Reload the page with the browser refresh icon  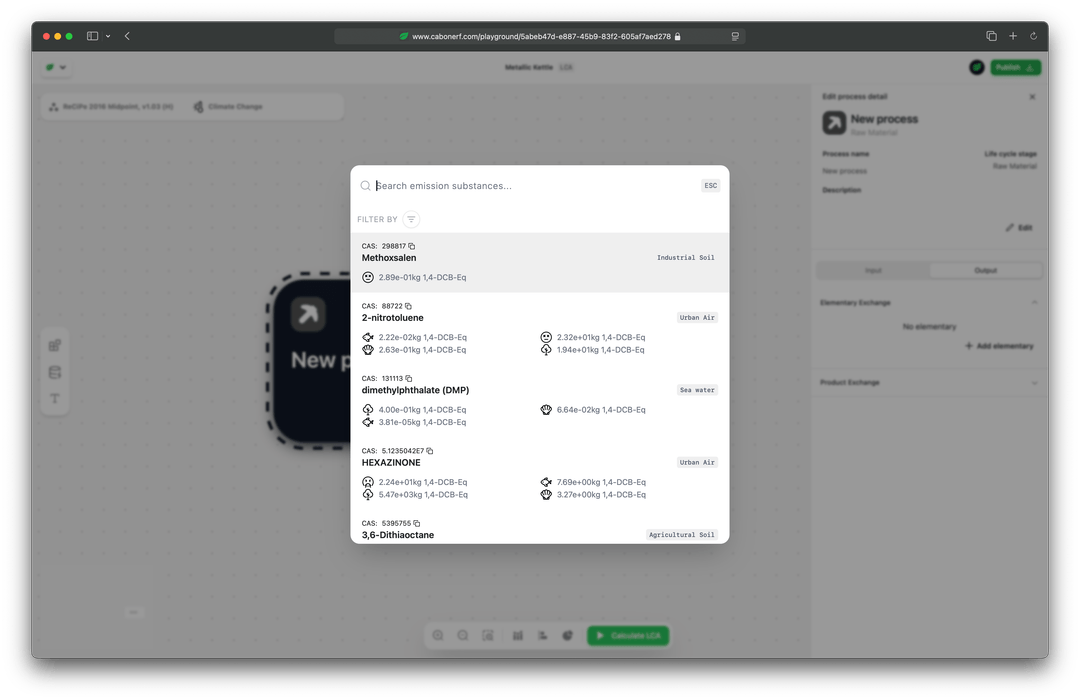(1033, 36)
